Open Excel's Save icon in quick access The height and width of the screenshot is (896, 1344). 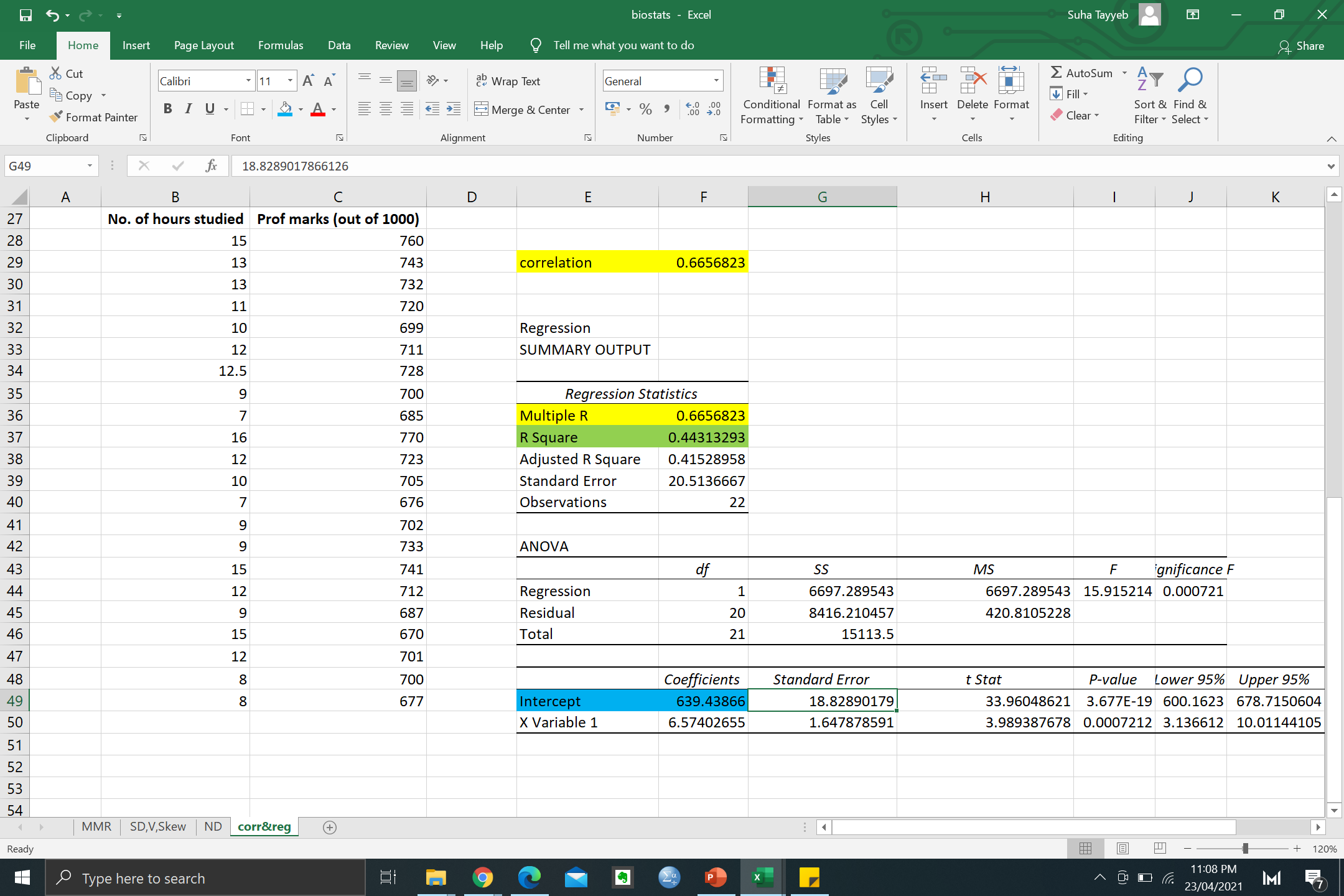tap(26, 14)
